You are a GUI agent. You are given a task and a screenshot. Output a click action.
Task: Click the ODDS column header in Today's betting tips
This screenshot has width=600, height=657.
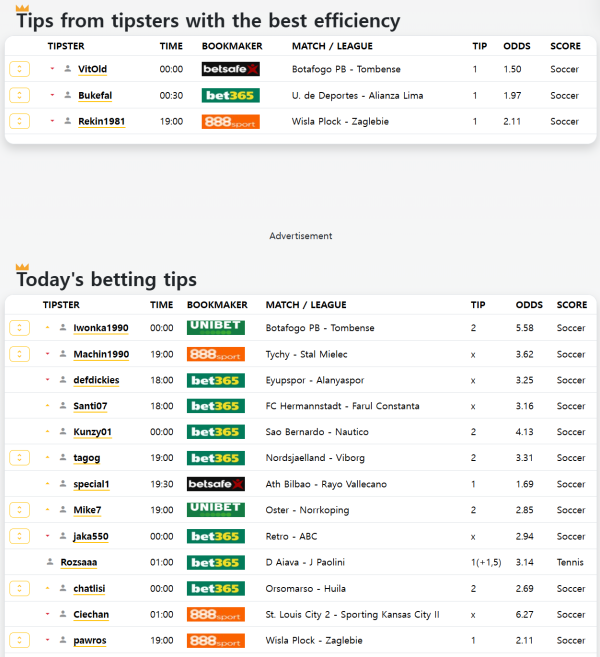(x=529, y=305)
